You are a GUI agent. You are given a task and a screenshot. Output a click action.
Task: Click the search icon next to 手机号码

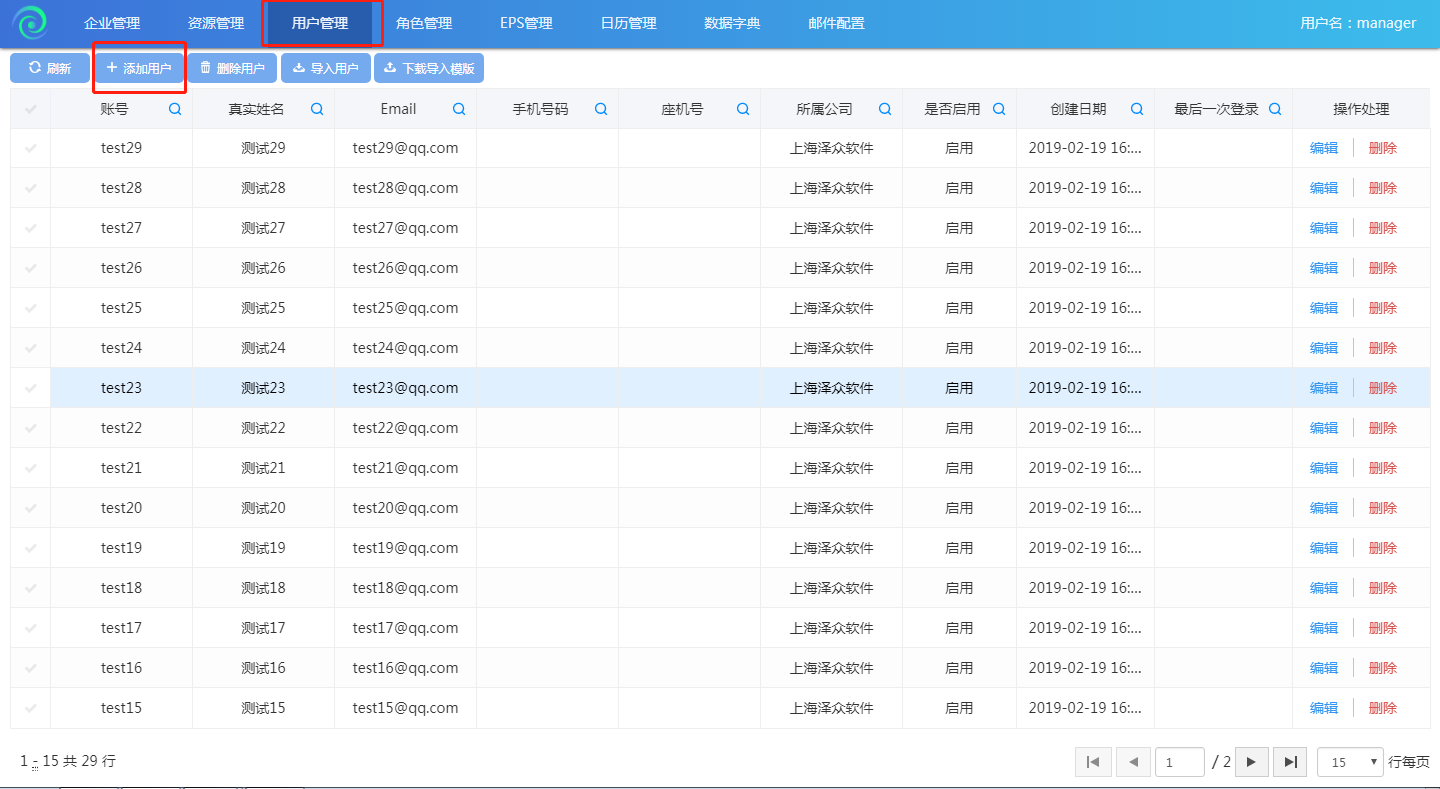(601, 109)
